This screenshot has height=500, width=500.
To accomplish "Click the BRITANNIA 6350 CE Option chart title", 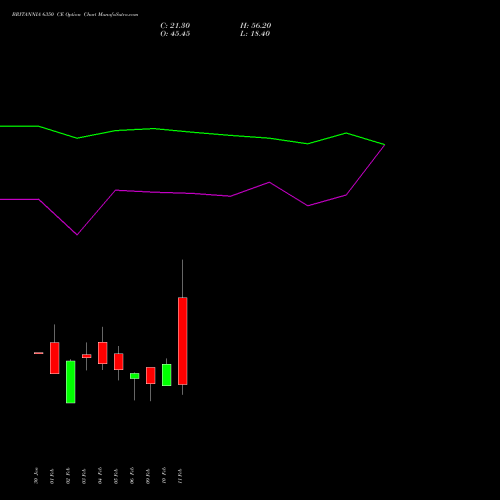I will pyautogui.click(x=75, y=15).
